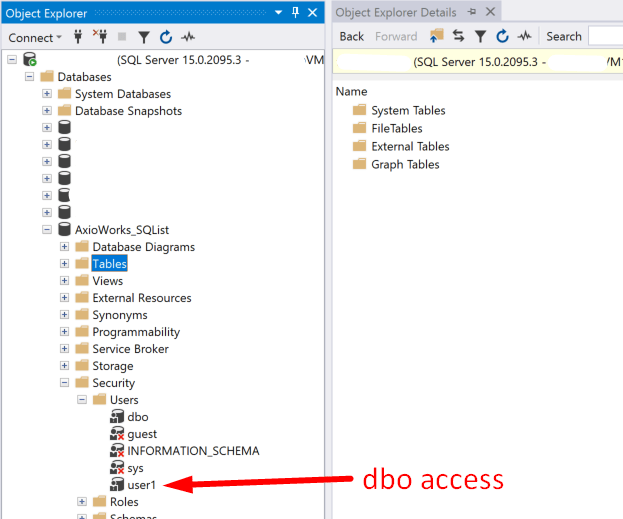
Task: Select the Security tree item
Action: tap(114, 383)
